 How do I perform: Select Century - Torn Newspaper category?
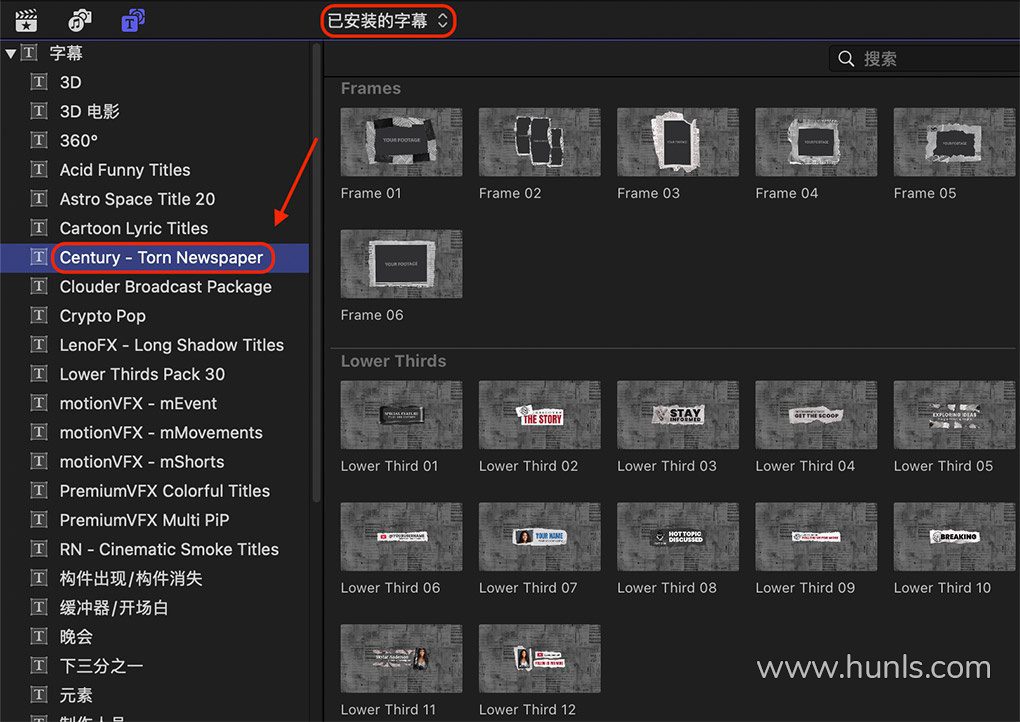pyautogui.click(x=161, y=258)
